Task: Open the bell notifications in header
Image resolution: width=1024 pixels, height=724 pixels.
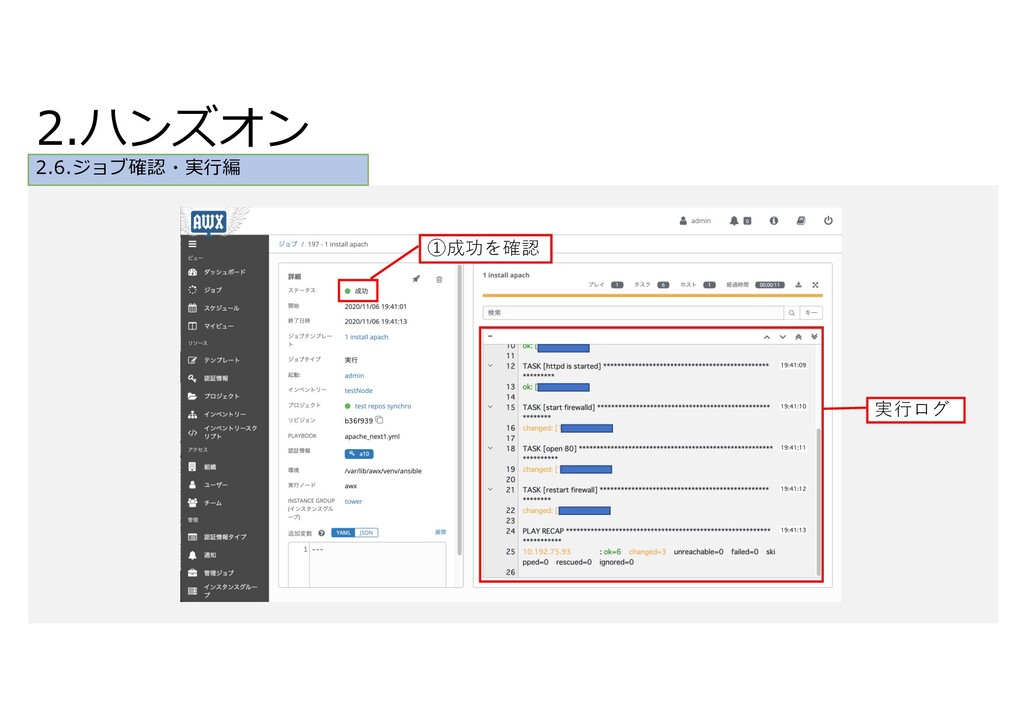Action: tap(740, 221)
